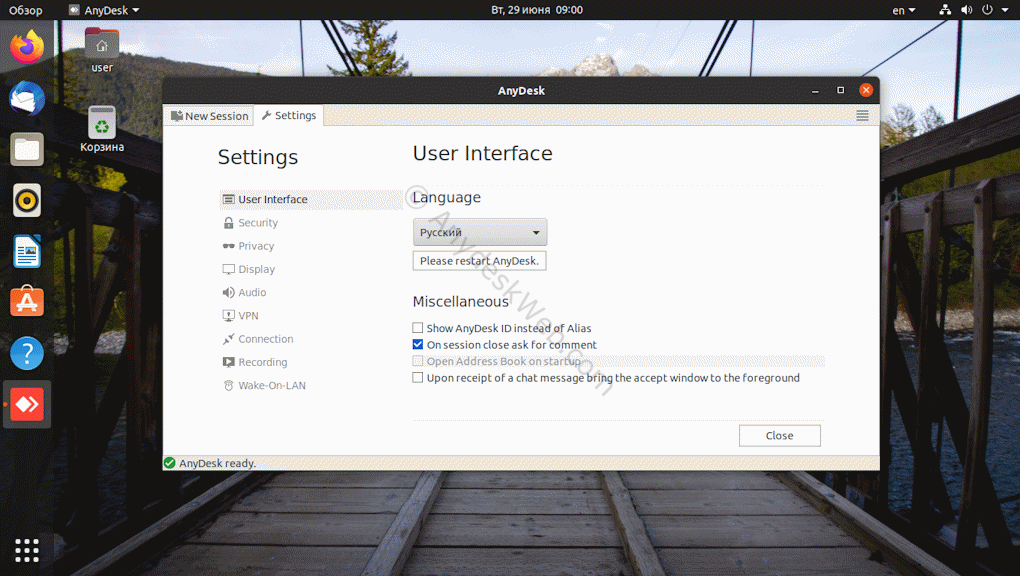Click the Wake-On-LAN alarm icon
Image resolution: width=1020 pixels, height=576 pixels.
228,385
